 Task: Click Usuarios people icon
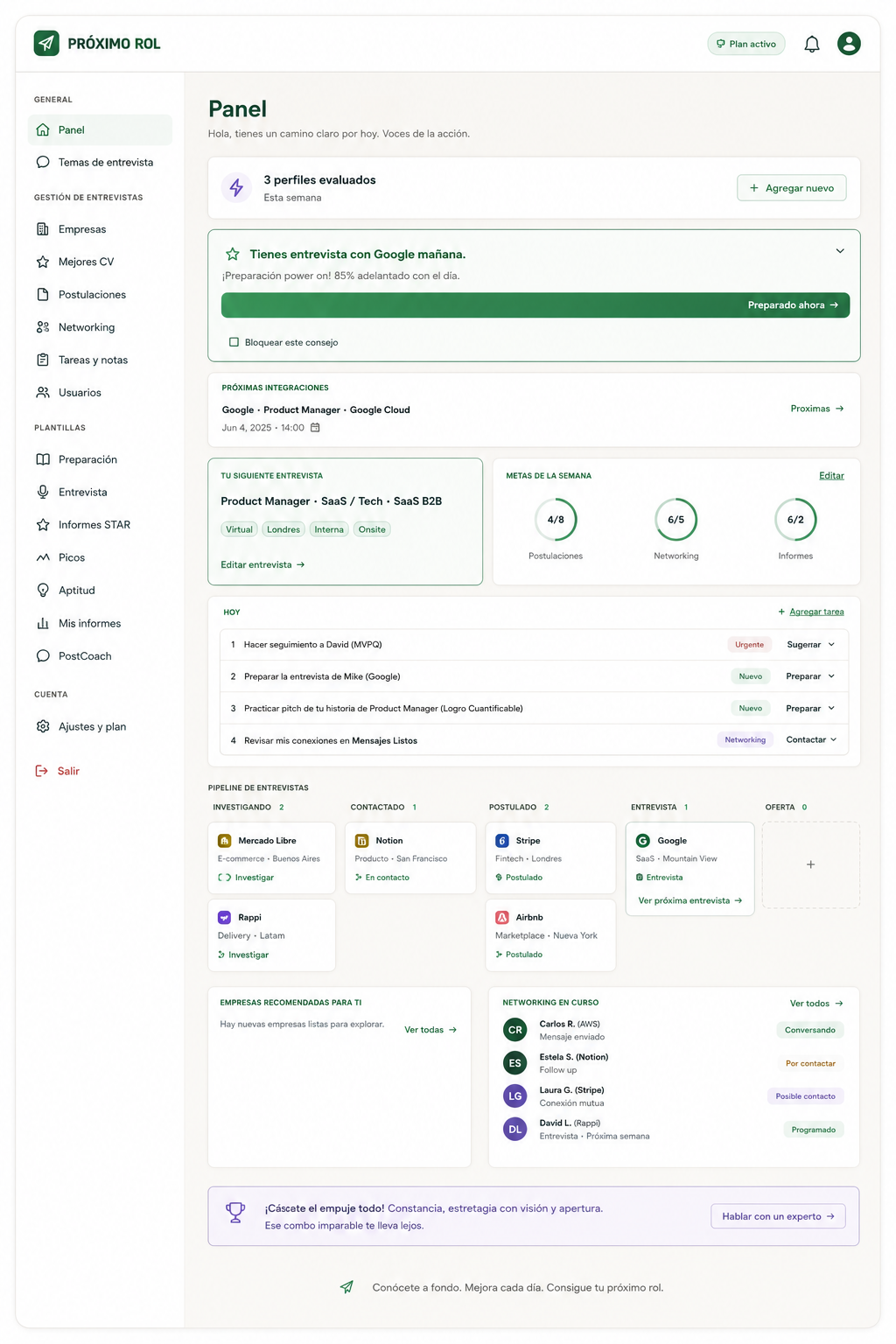point(43,393)
